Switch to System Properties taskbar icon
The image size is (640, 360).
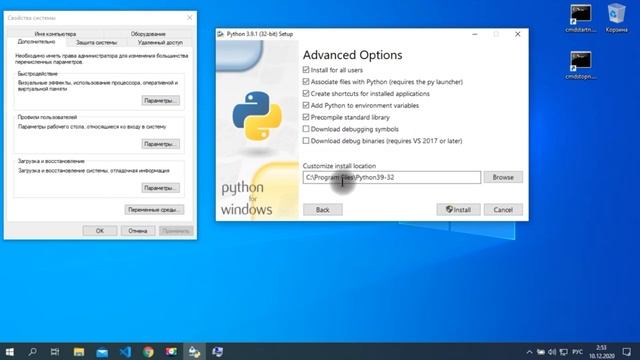(218, 351)
